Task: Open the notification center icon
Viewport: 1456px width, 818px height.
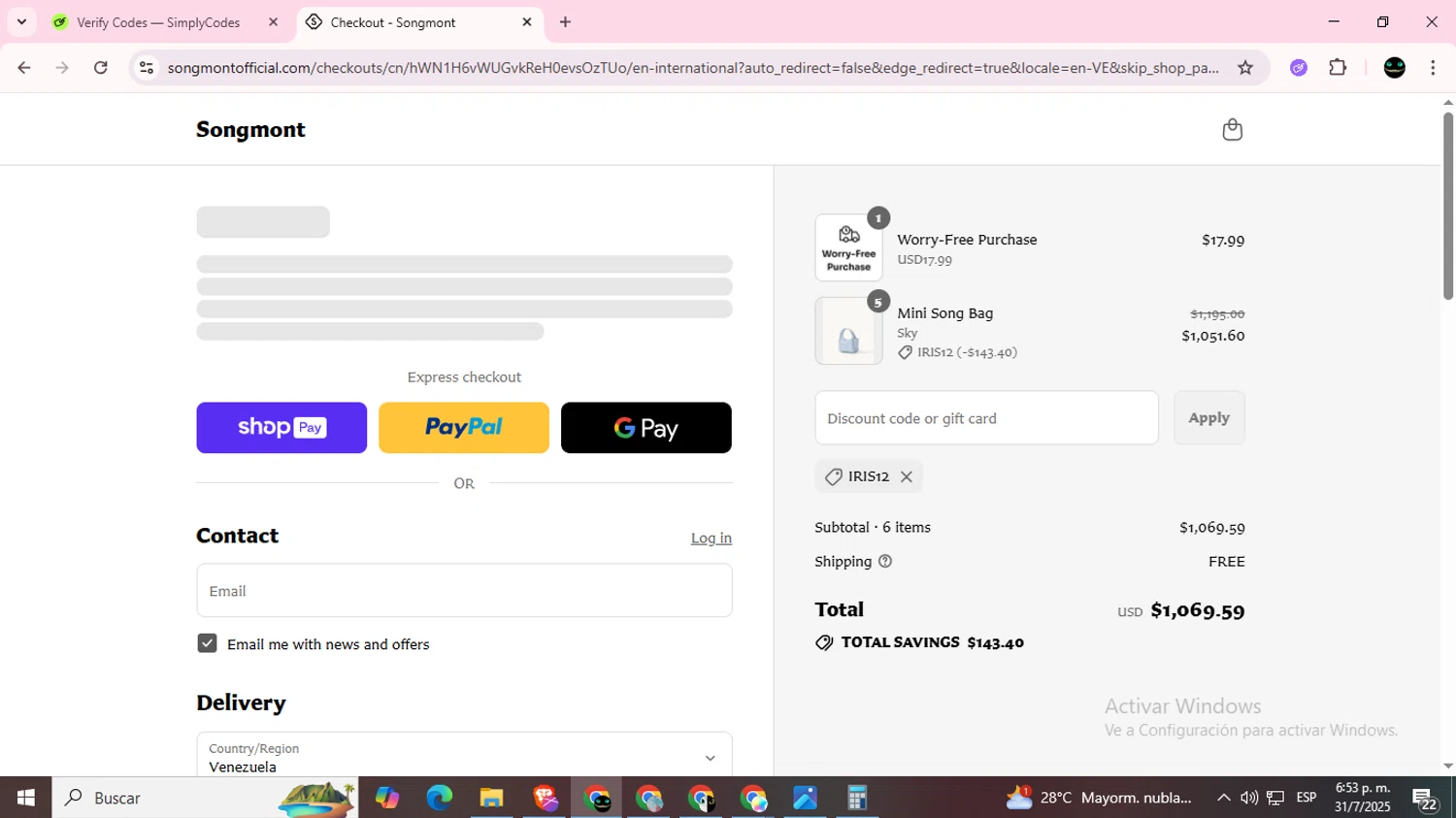Action: (1425, 799)
